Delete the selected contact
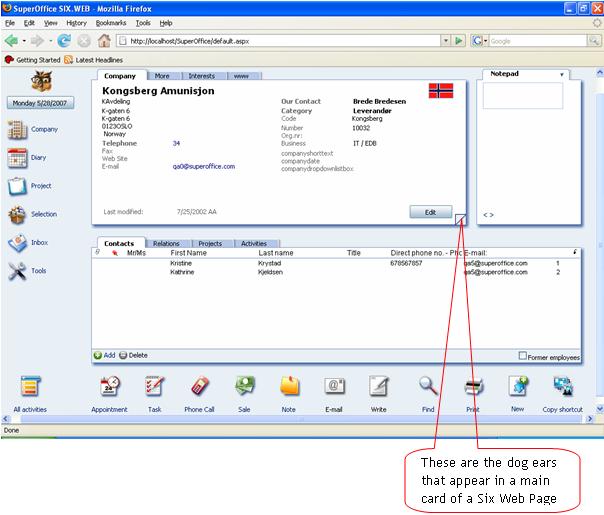Image resolution: width=604 pixels, height=515 pixels. coord(133,355)
